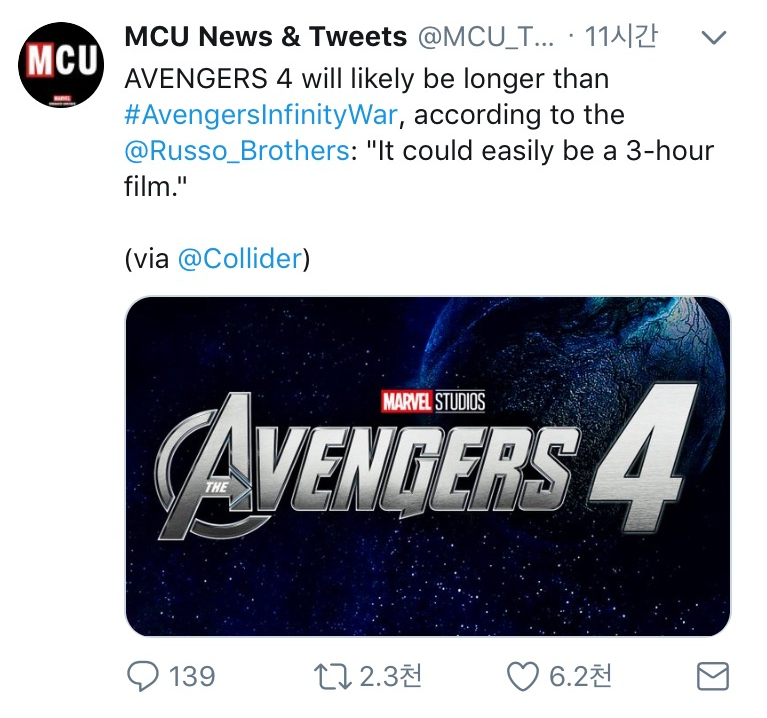Click the 2.3천 retweet count
This screenshot has width=767, height=718.
point(391,677)
